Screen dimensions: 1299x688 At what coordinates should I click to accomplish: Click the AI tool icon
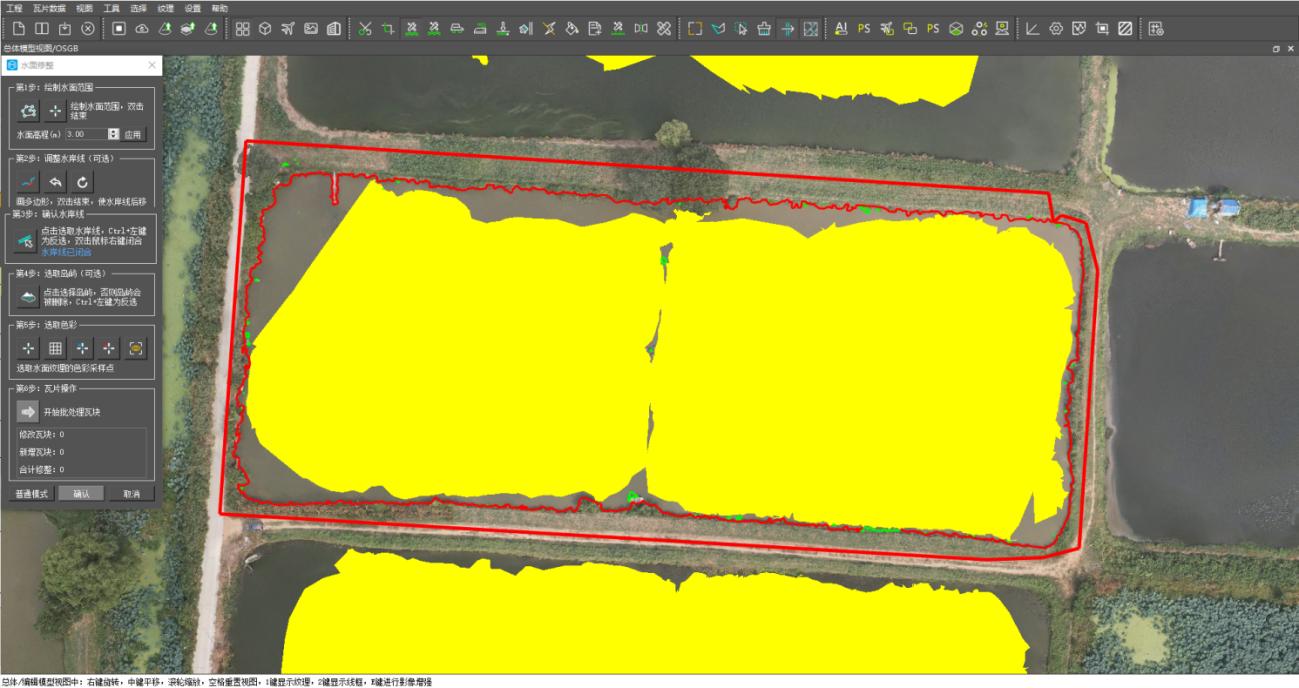click(840, 28)
